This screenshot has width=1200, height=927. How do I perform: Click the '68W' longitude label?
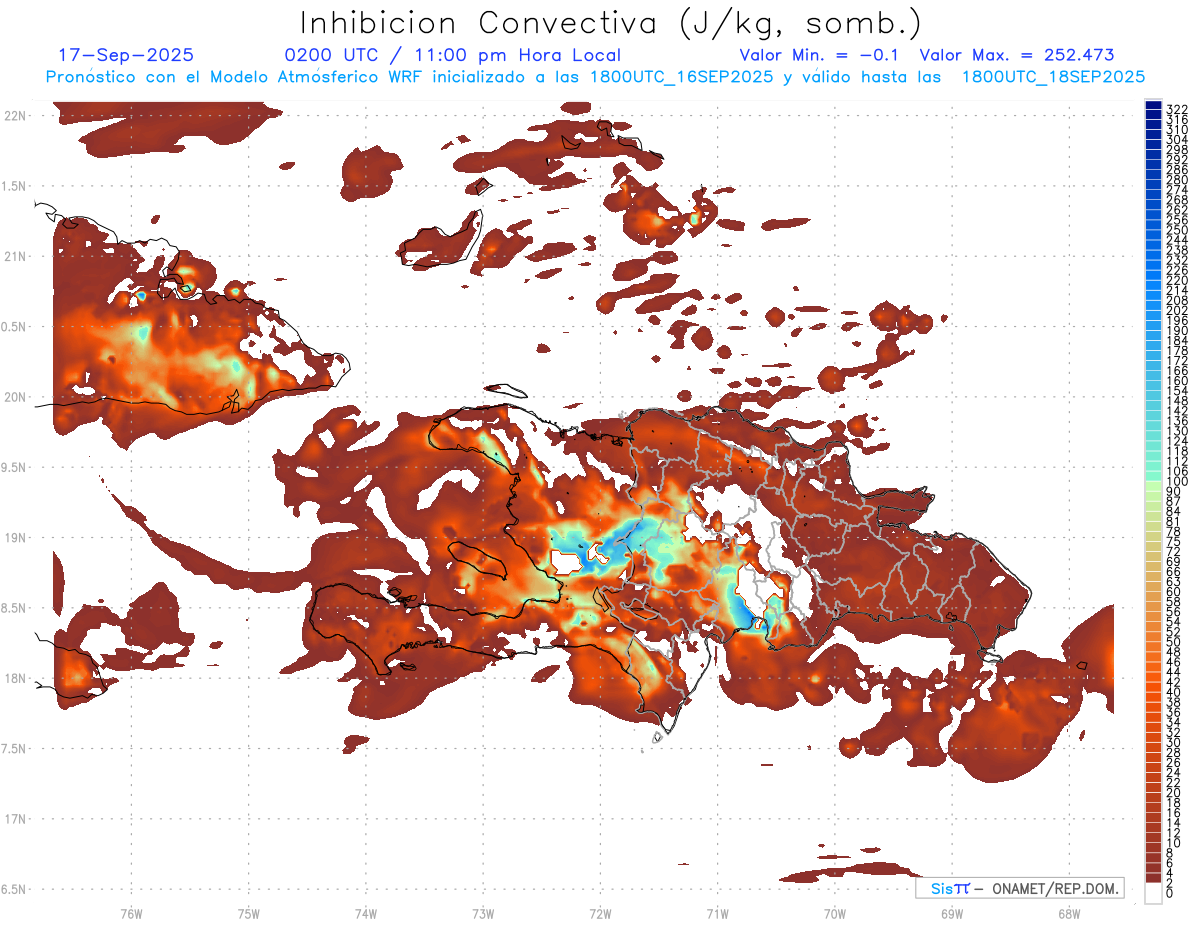1069,913
